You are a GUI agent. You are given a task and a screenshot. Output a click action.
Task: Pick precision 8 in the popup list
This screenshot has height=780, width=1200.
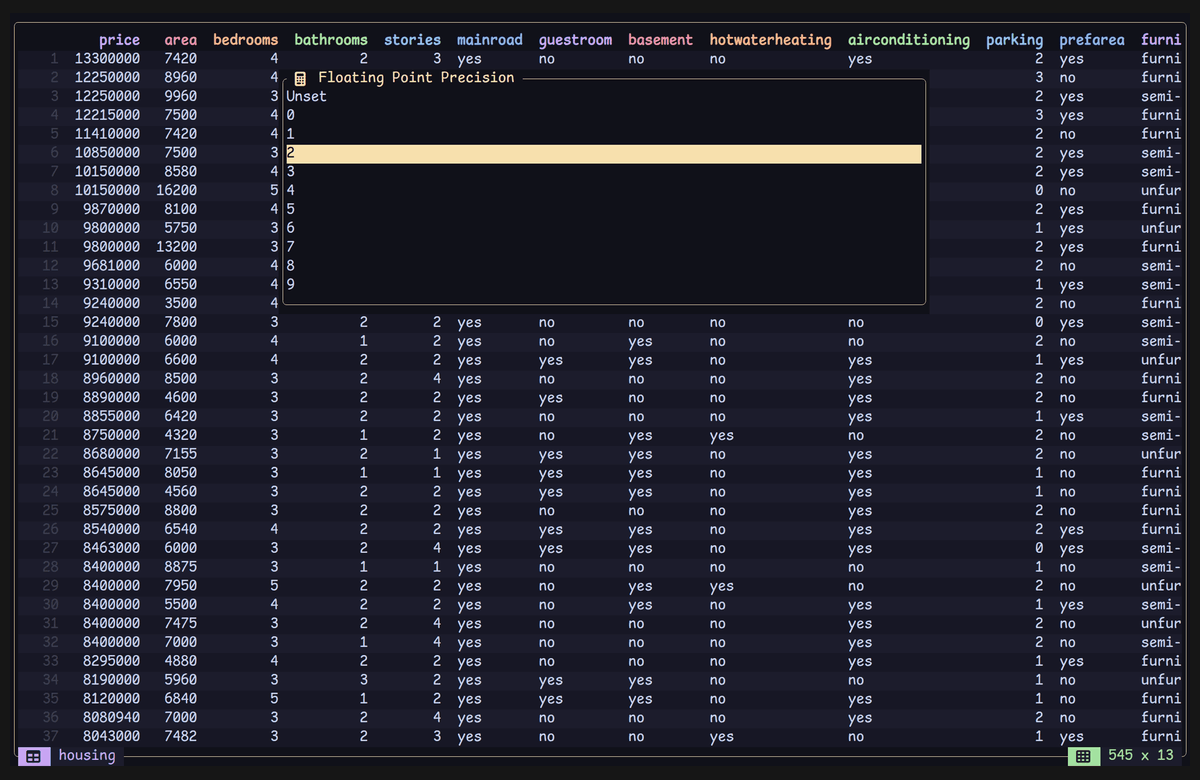(604, 266)
